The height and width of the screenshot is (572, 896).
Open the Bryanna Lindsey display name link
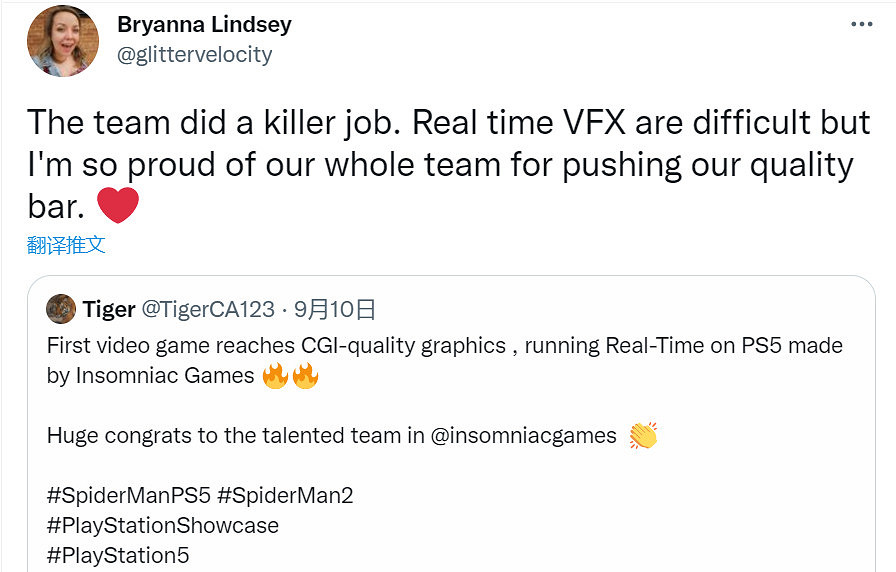point(204,23)
